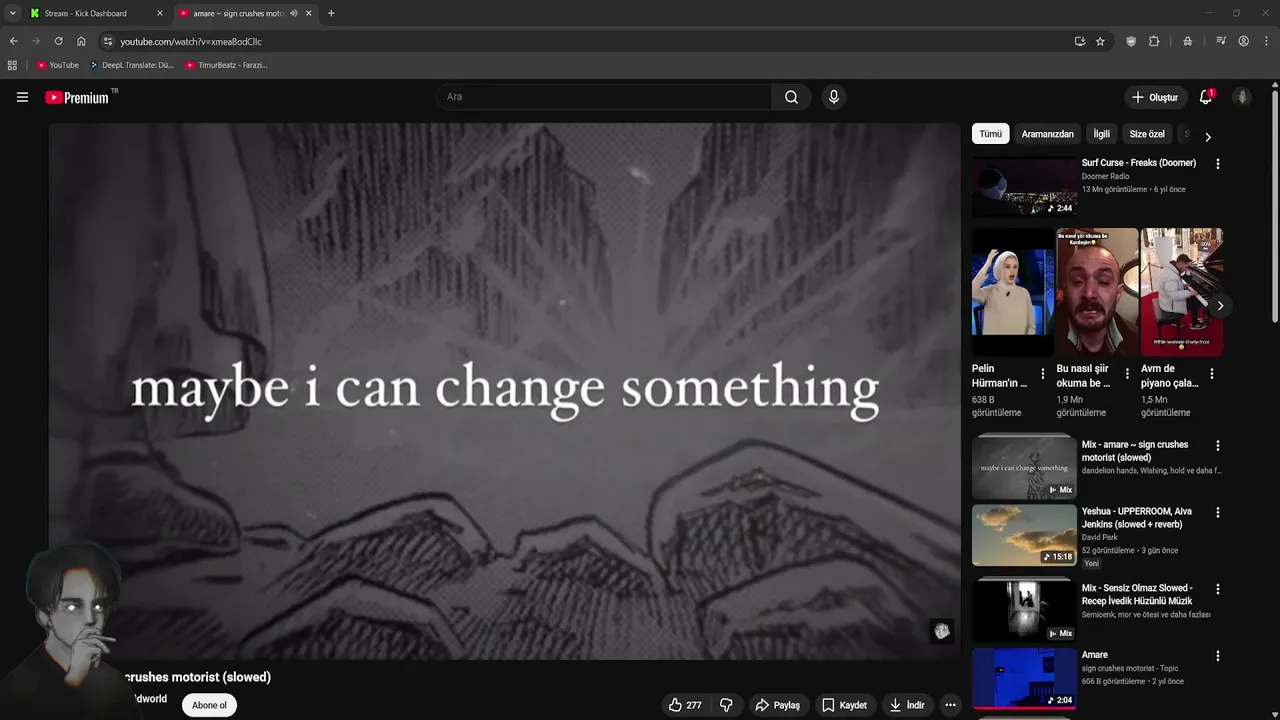Screen dimensions: 1280x720
Task: Open the YouTube hamburger guide menu
Action: tap(22, 97)
